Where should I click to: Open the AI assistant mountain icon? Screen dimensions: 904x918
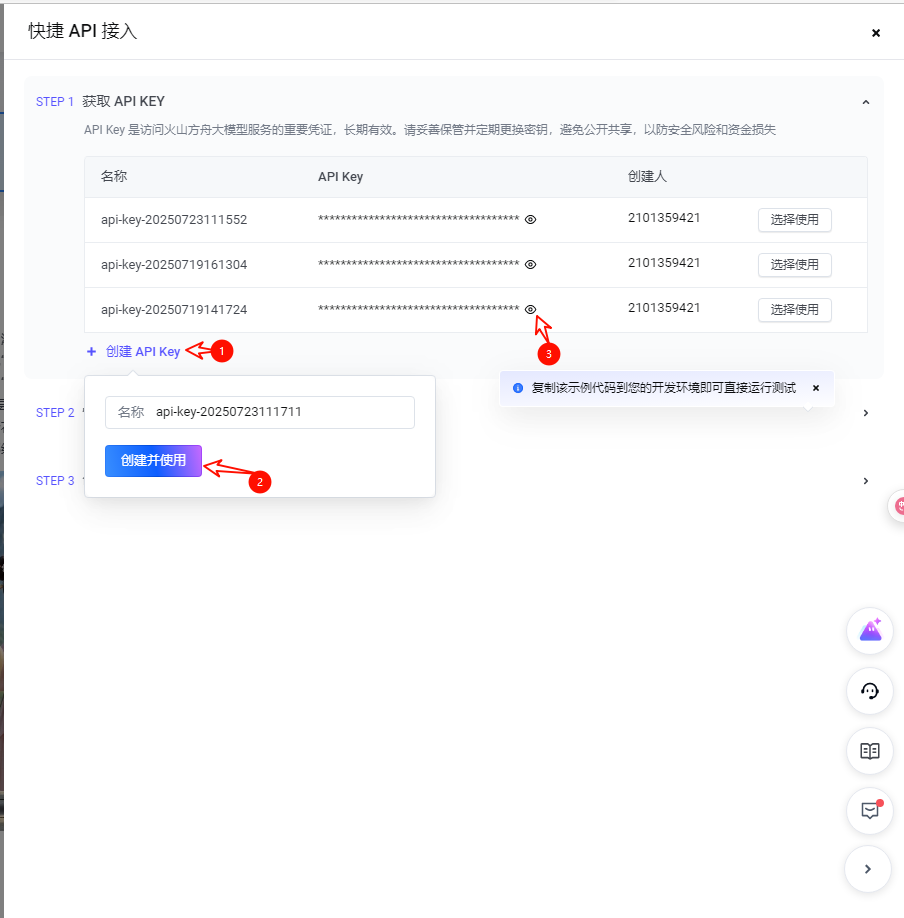[x=869, y=630]
